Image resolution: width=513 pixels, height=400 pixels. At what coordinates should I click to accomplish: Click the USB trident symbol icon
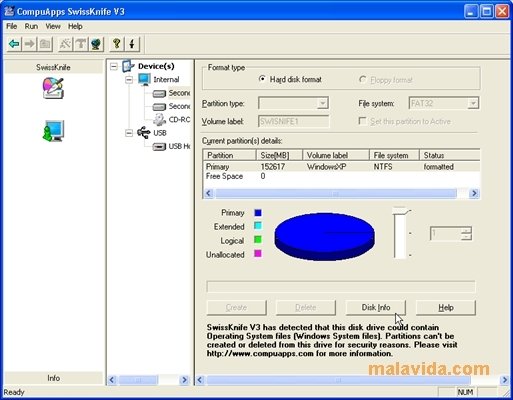tap(144, 133)
